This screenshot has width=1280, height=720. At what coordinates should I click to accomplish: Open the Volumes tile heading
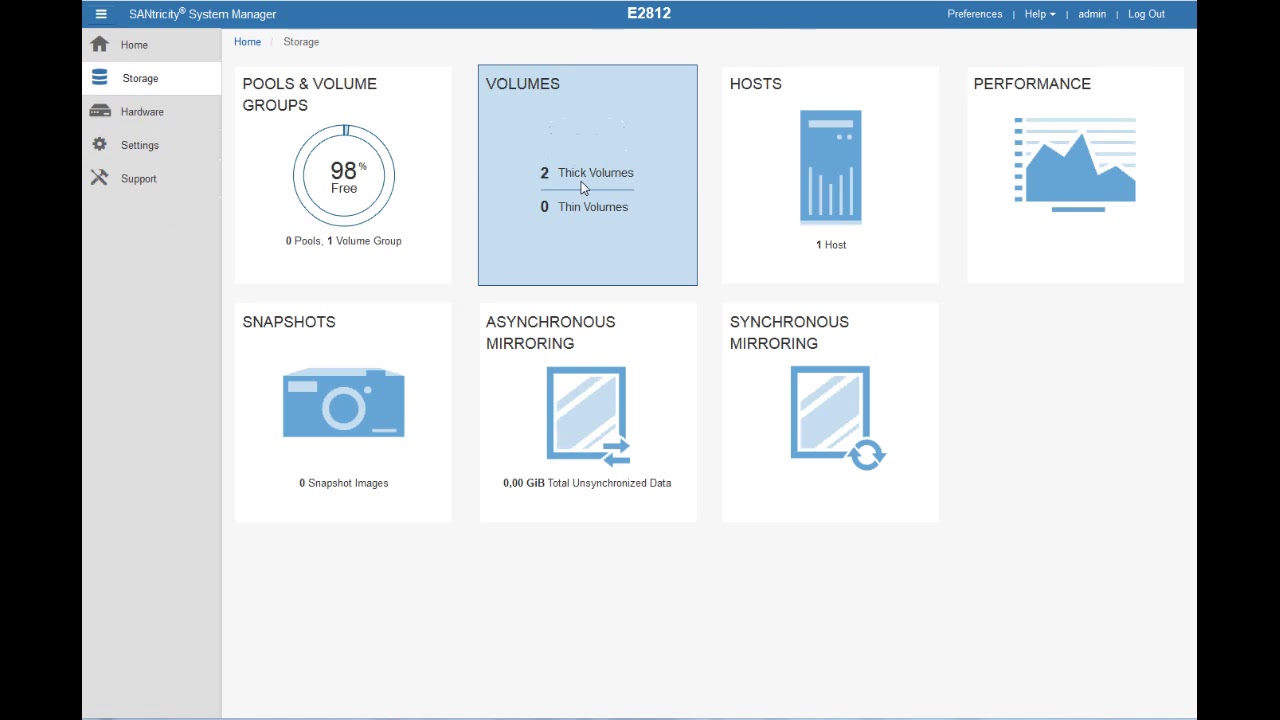[523, 84]
